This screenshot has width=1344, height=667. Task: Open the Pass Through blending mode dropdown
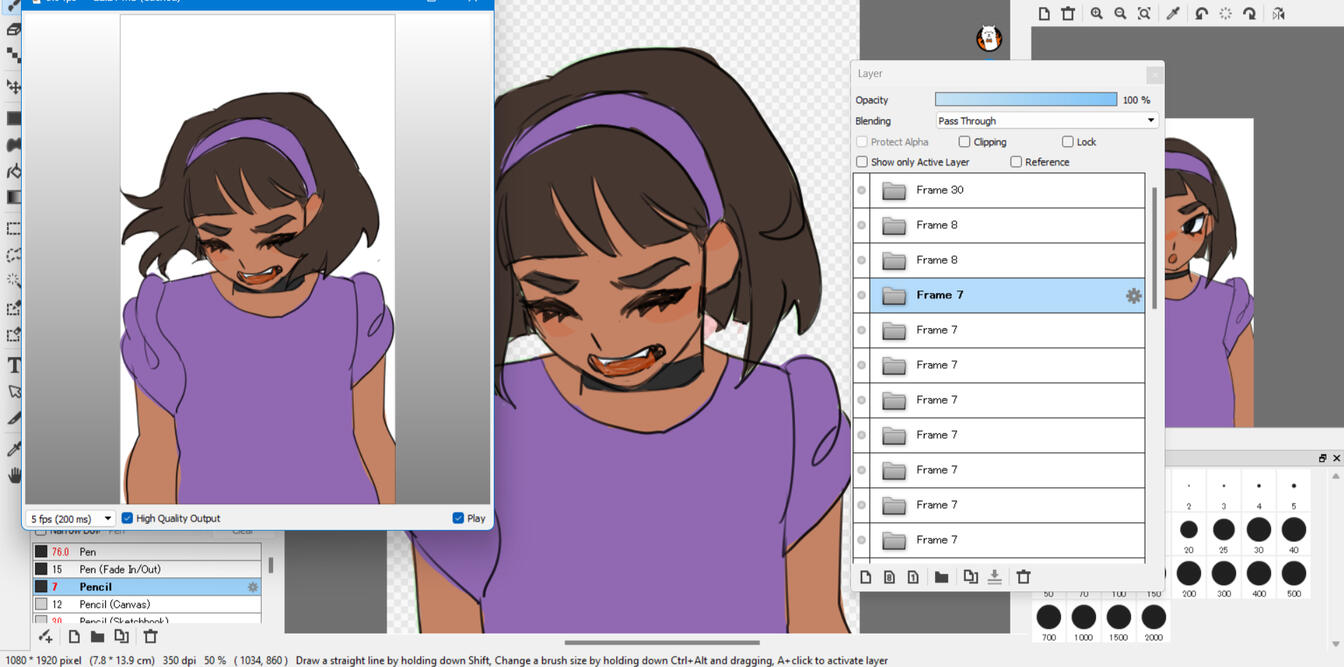(1046, 120)
